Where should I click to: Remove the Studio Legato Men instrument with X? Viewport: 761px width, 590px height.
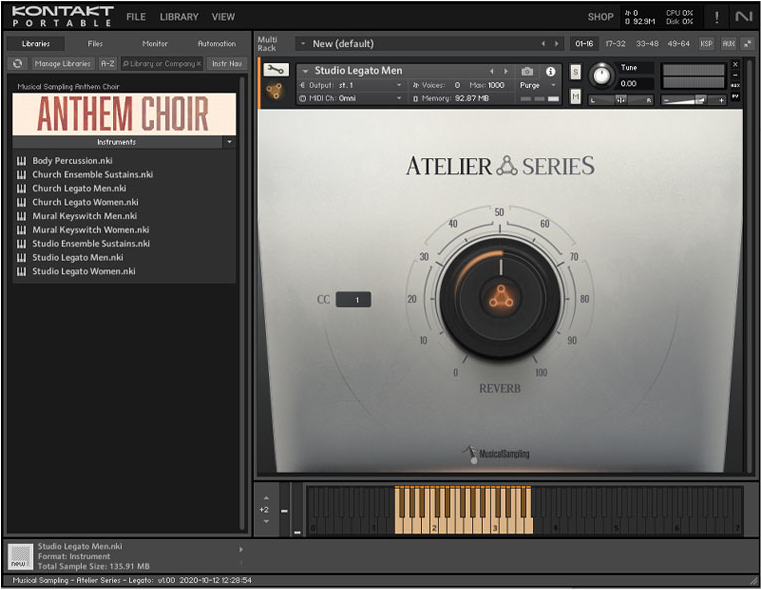(735, 64)
